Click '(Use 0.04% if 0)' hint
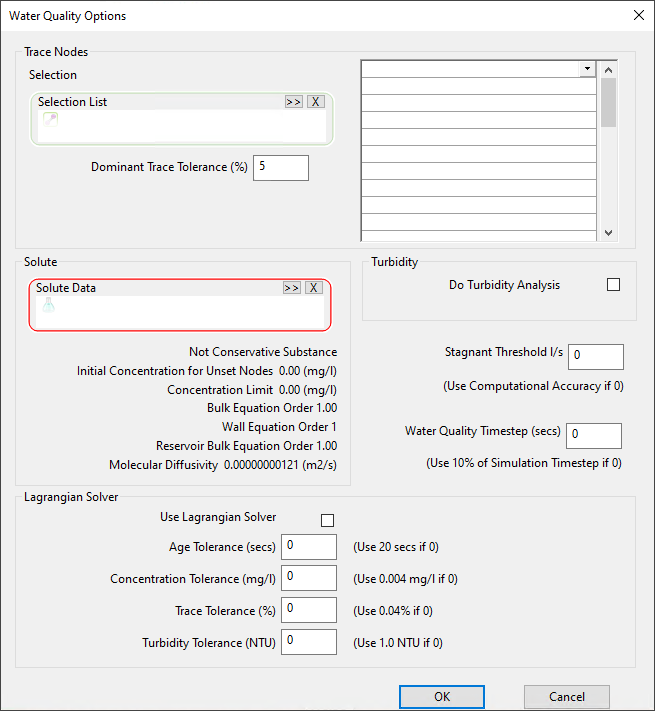The image size is (655, 711). pyautogui.click(x=393, y=611)
